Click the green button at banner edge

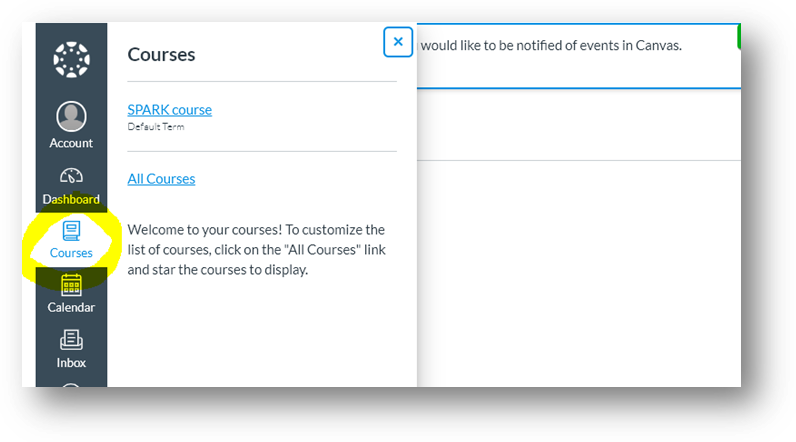click(738, 36)
